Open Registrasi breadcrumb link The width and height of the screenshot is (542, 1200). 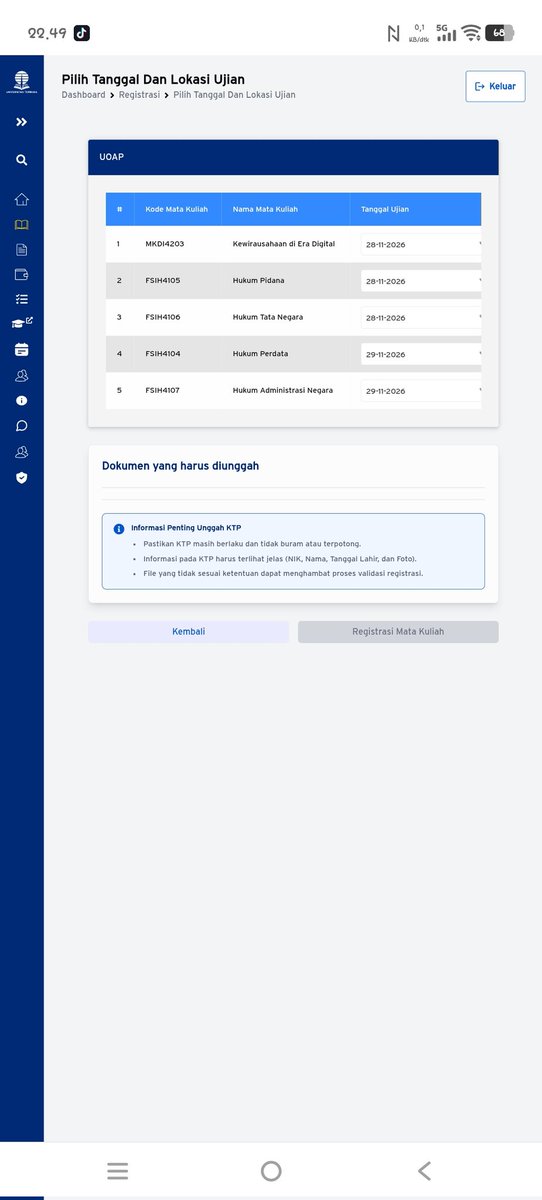click(139, 95)
